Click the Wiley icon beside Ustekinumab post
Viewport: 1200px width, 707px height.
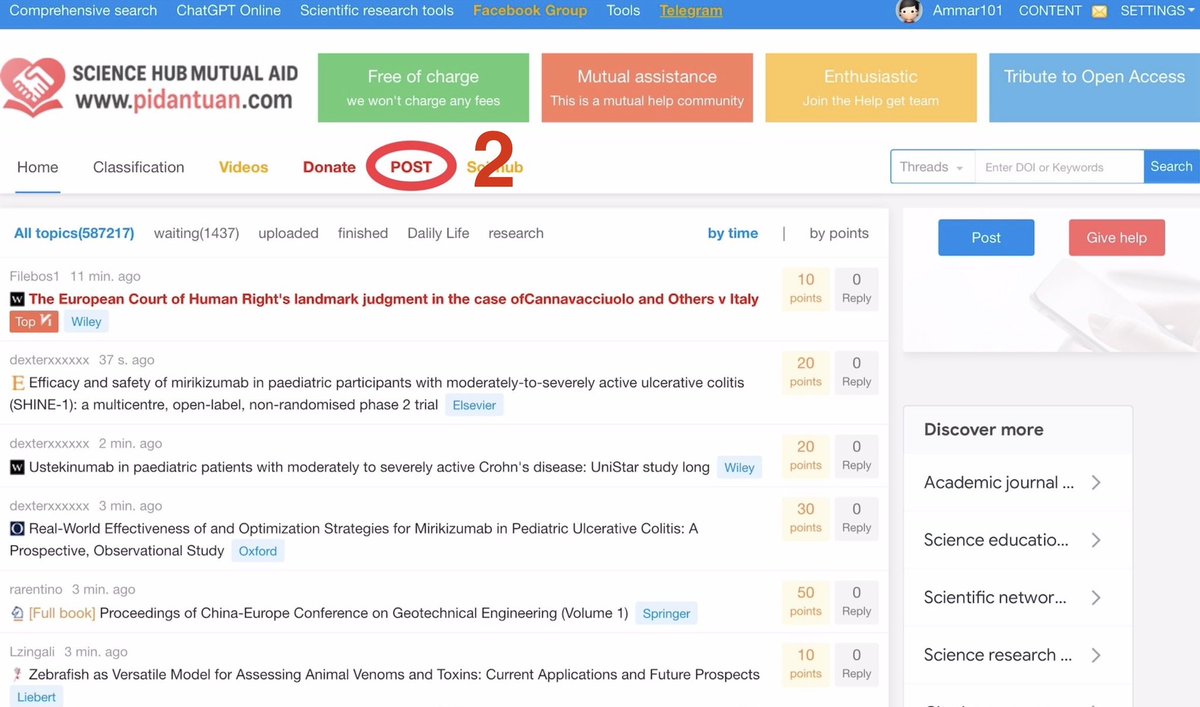tap(17, 467)
